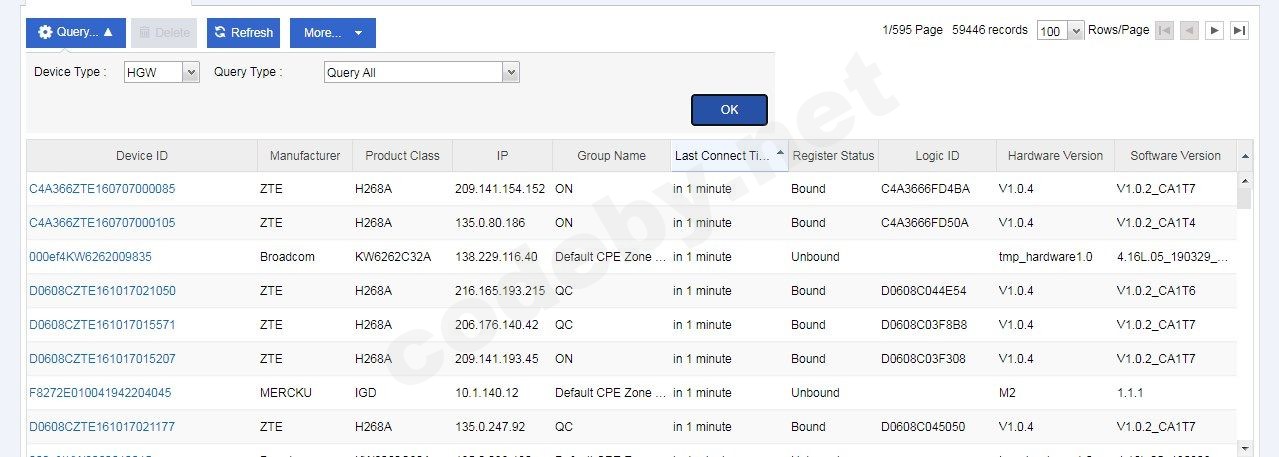Click the greyed-out Delete button
Screen dimensions: 1279x457
(x=165, y=33)
